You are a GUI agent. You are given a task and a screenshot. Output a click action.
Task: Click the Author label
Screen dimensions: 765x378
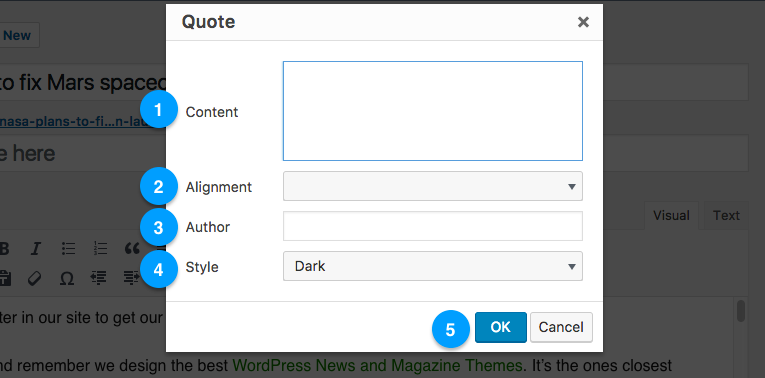click(x=208, y=227)
